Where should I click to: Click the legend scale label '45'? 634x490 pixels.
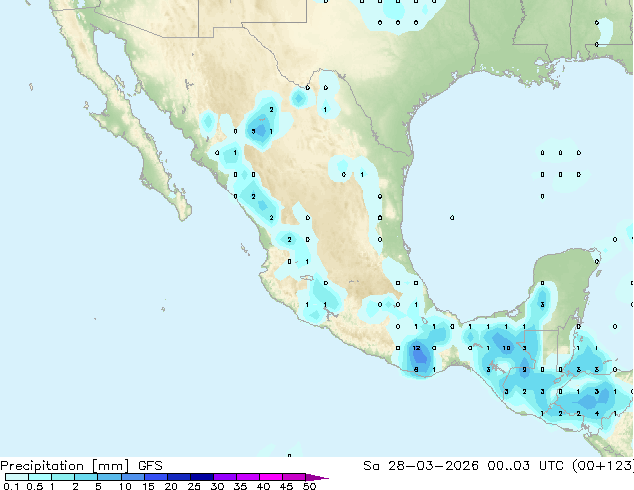pyautogui.click(x=286, y=486)
